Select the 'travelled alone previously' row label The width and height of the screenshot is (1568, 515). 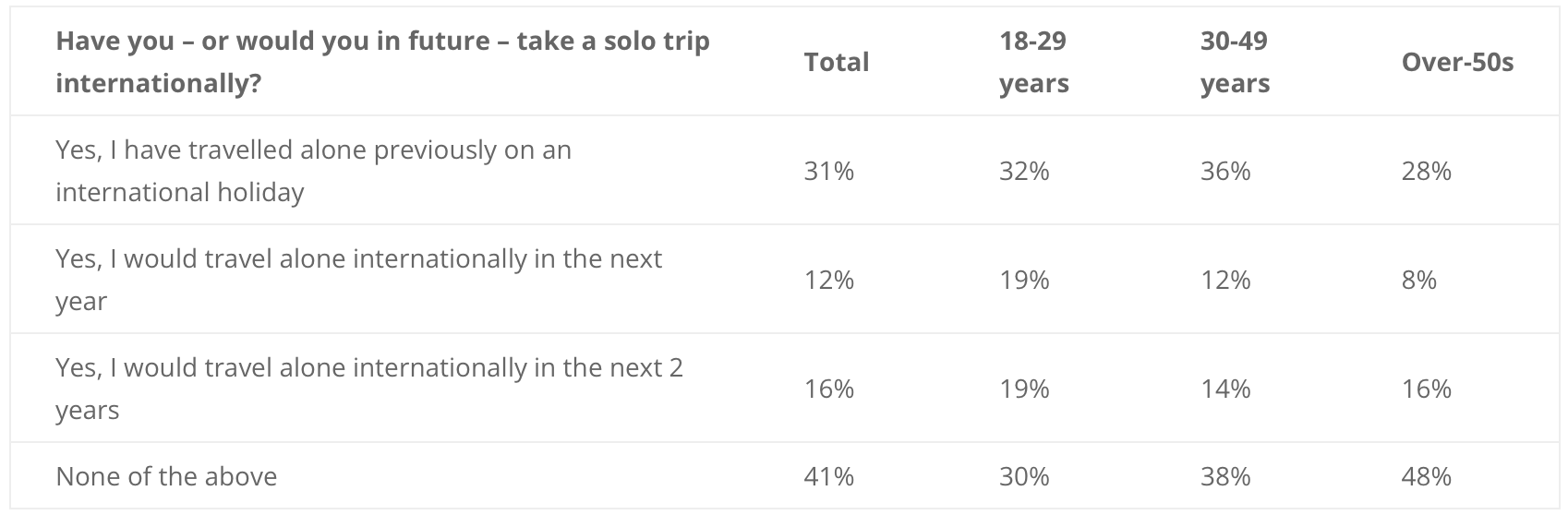pos(313,171)
